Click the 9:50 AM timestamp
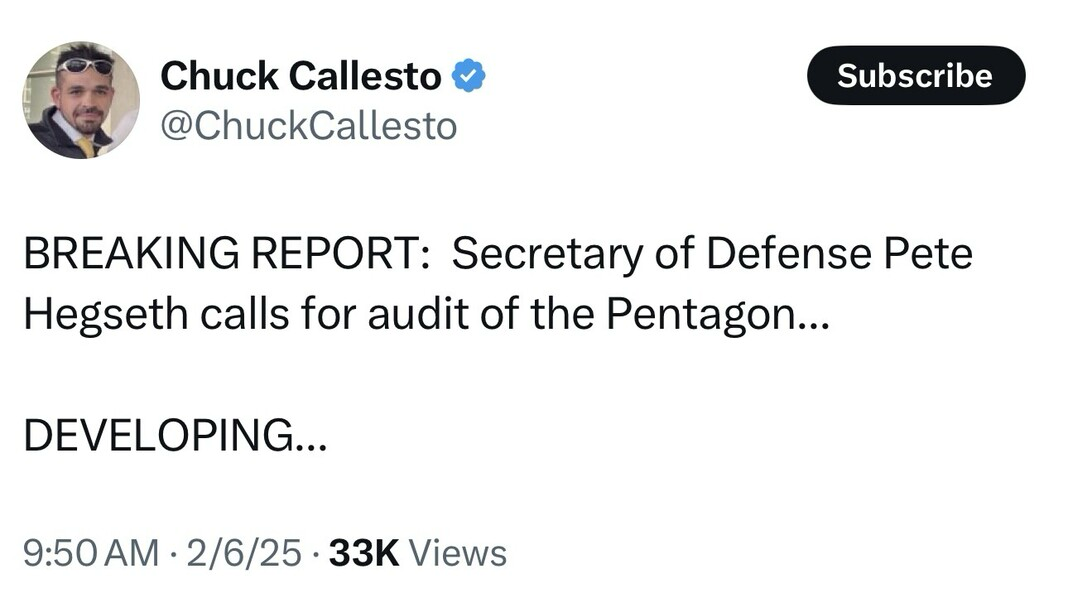The image size is (1068, 598). coord(90,552)
